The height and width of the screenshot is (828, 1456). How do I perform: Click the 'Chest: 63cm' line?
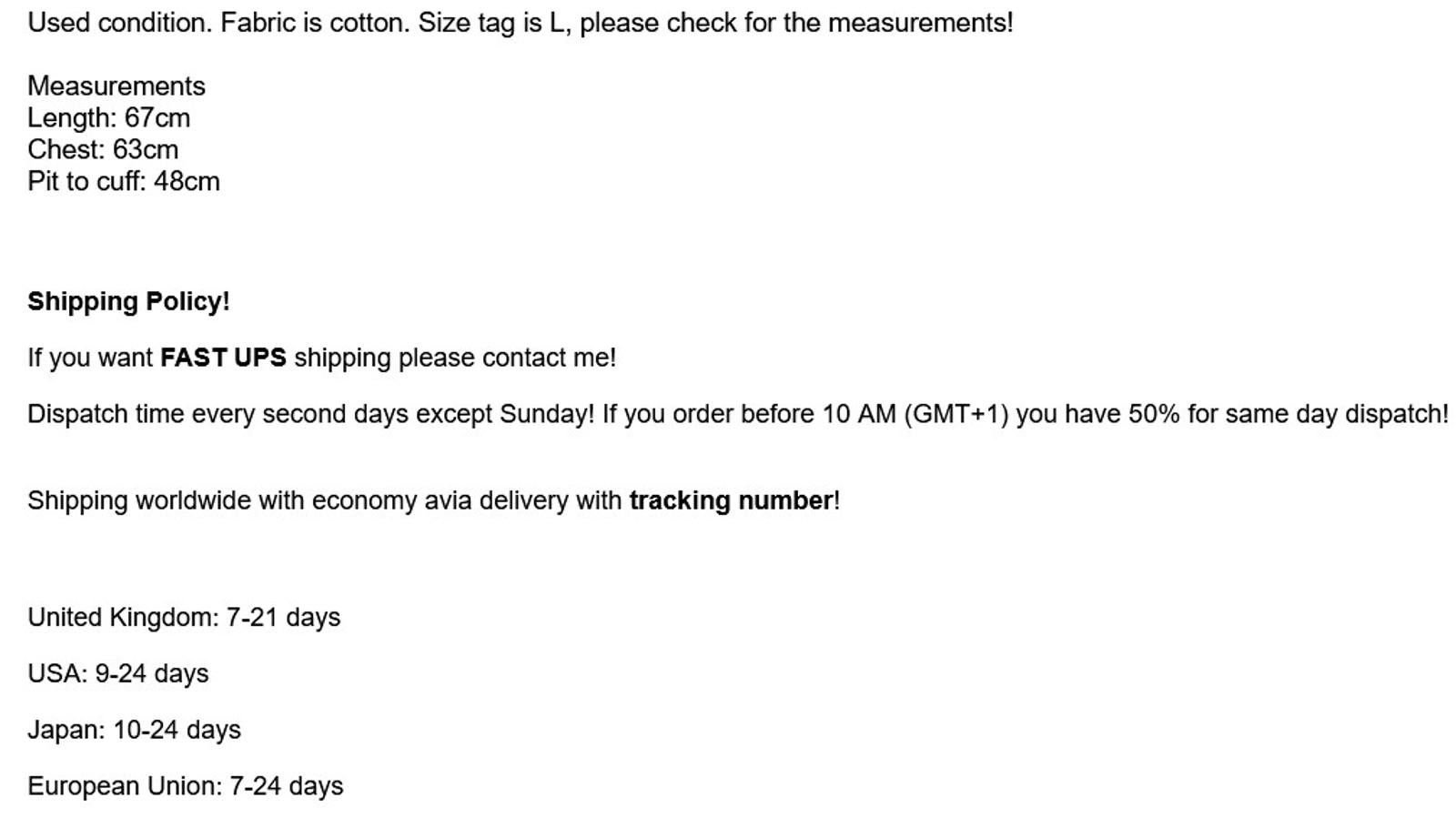103,150
